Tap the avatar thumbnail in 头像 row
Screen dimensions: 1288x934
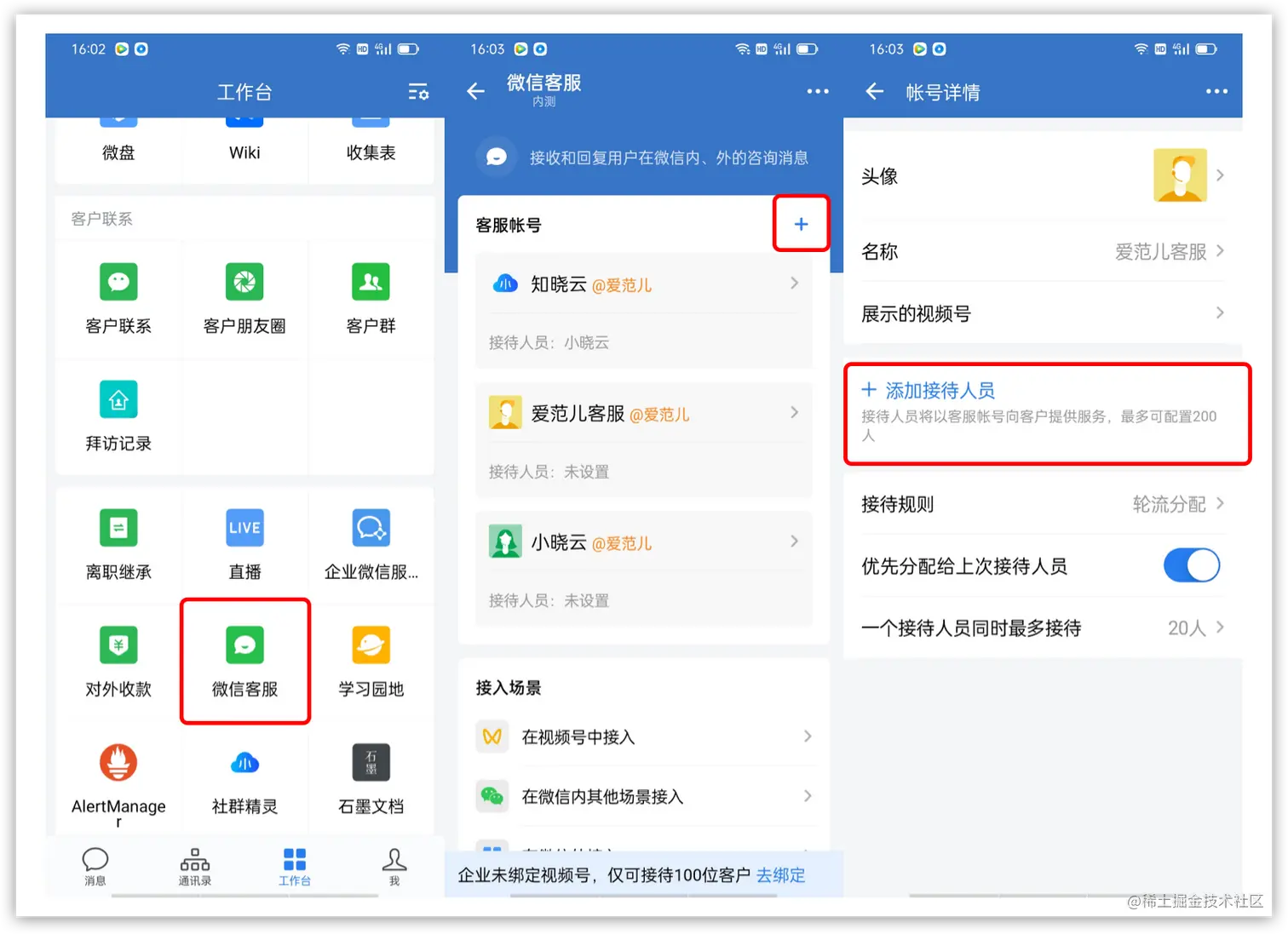click(1180, 175)
